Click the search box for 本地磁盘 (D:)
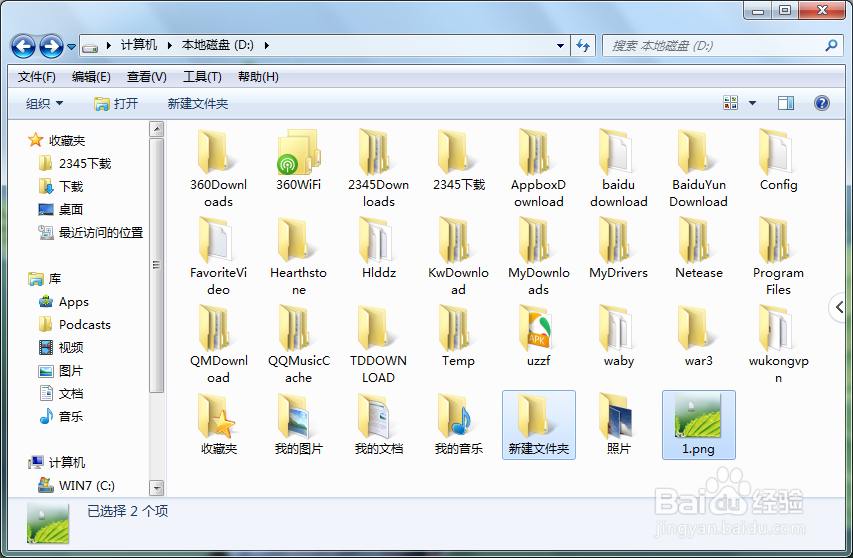This screenshot has height=558, width=853. tap(722, 46)
